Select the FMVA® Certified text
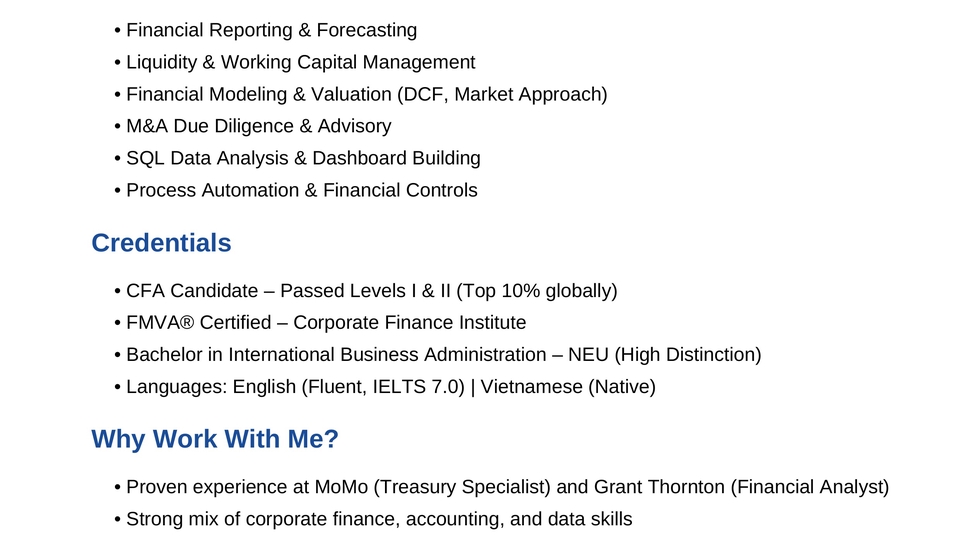 coord(197,323)
